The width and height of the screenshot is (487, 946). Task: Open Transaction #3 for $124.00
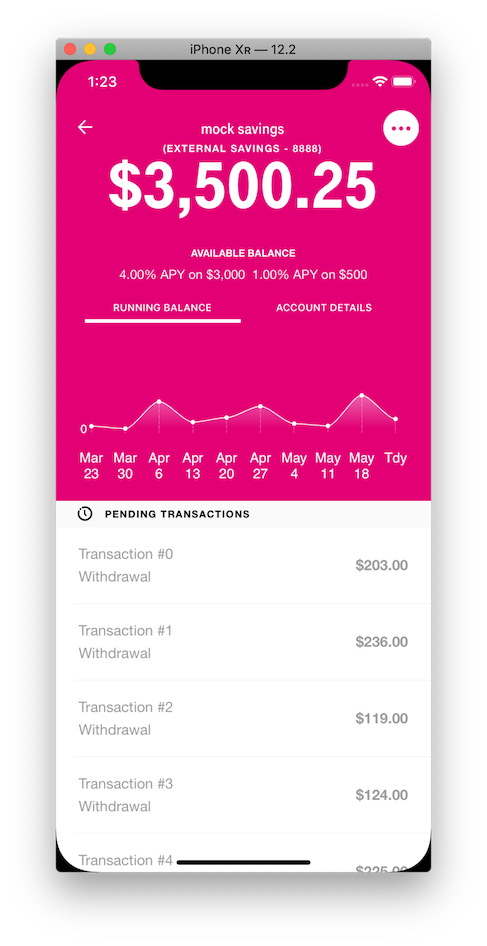[243, 795]
